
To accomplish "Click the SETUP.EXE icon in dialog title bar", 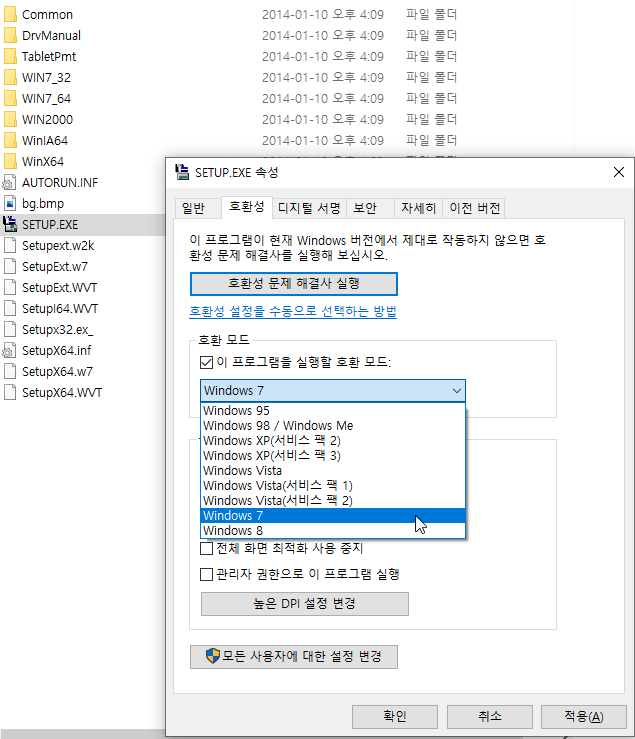I will click(x=182, y=172).
